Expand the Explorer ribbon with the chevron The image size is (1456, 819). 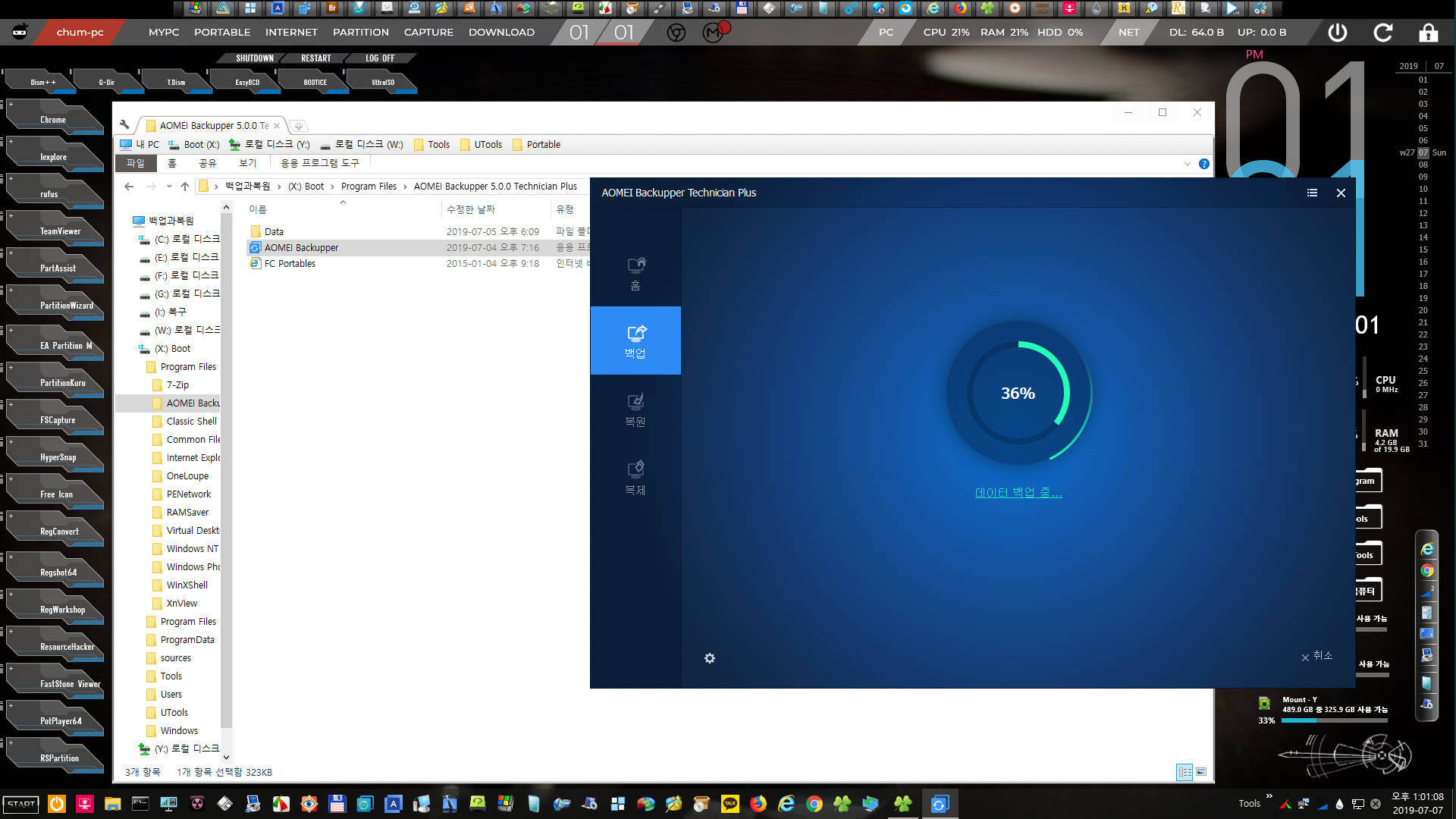click(x=1188, y=164)
